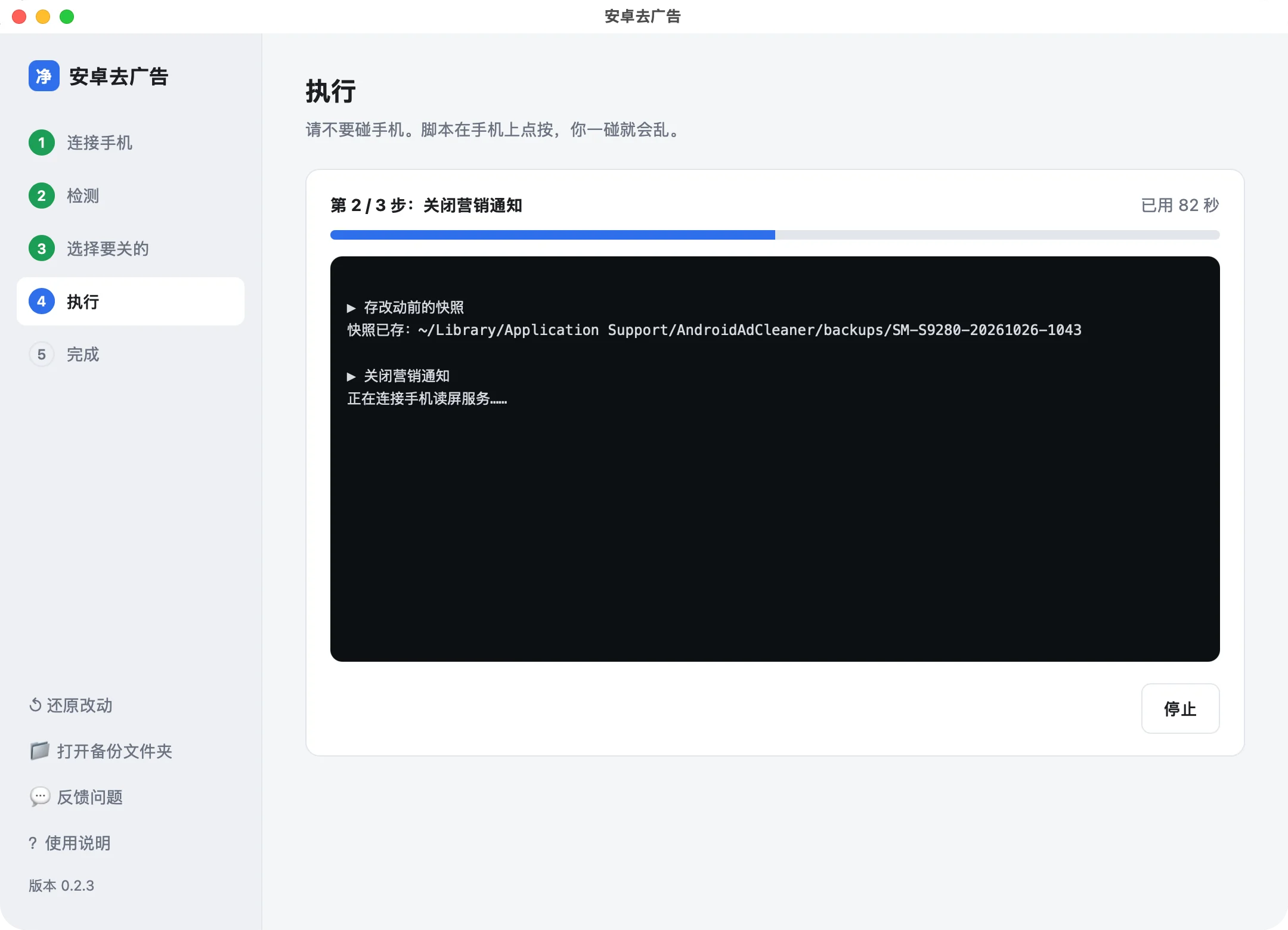The height and width of the screenshot is (930, 1288).
Task: Go to step 2 检测
Action: 131,196
